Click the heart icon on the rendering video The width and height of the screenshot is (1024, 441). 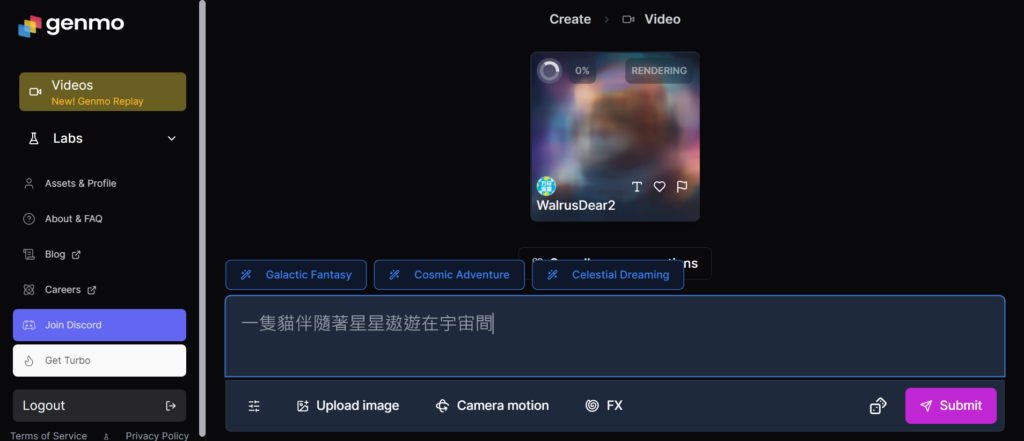click(x=660, y=187)
